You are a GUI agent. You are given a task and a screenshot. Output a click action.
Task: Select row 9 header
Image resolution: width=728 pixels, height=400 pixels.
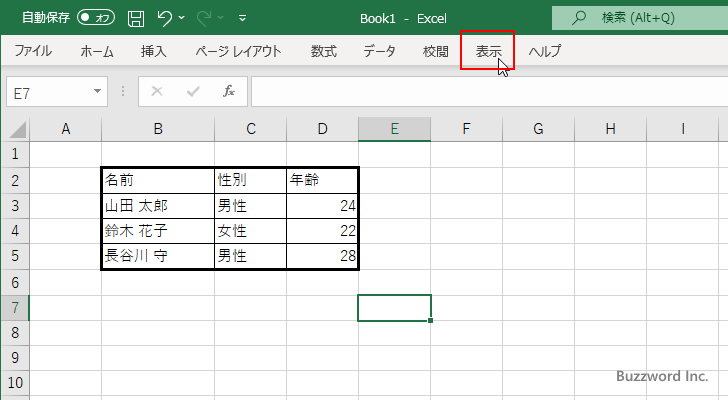coord(15,358)
